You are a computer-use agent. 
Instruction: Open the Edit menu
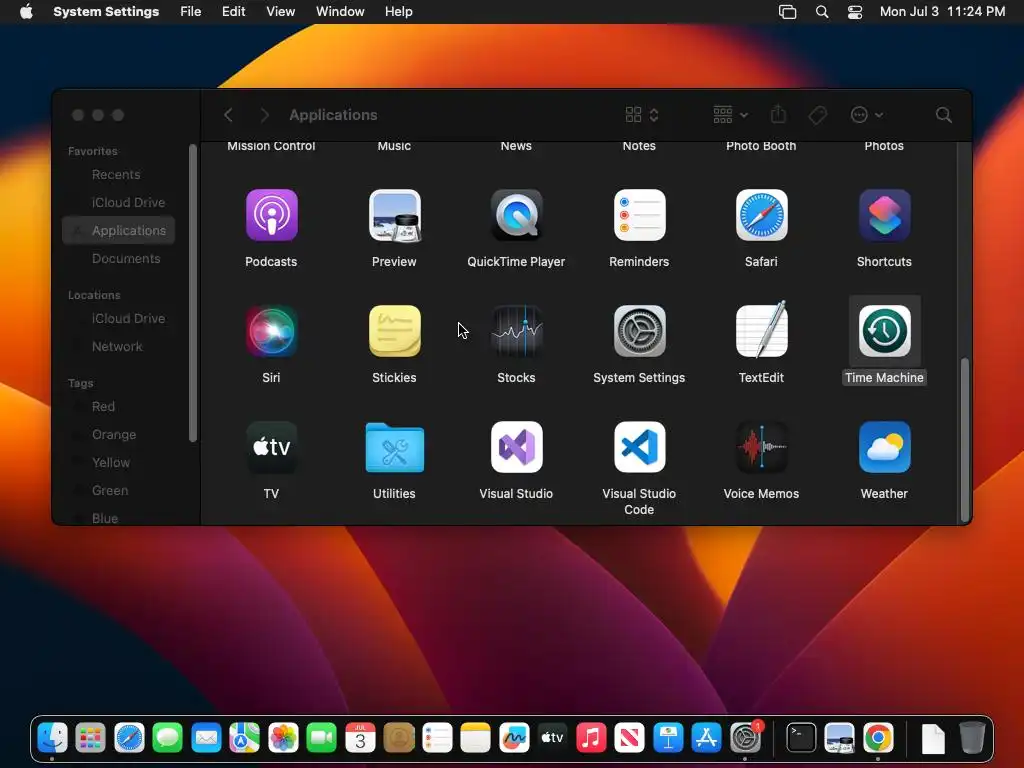[x=233, y=11]
